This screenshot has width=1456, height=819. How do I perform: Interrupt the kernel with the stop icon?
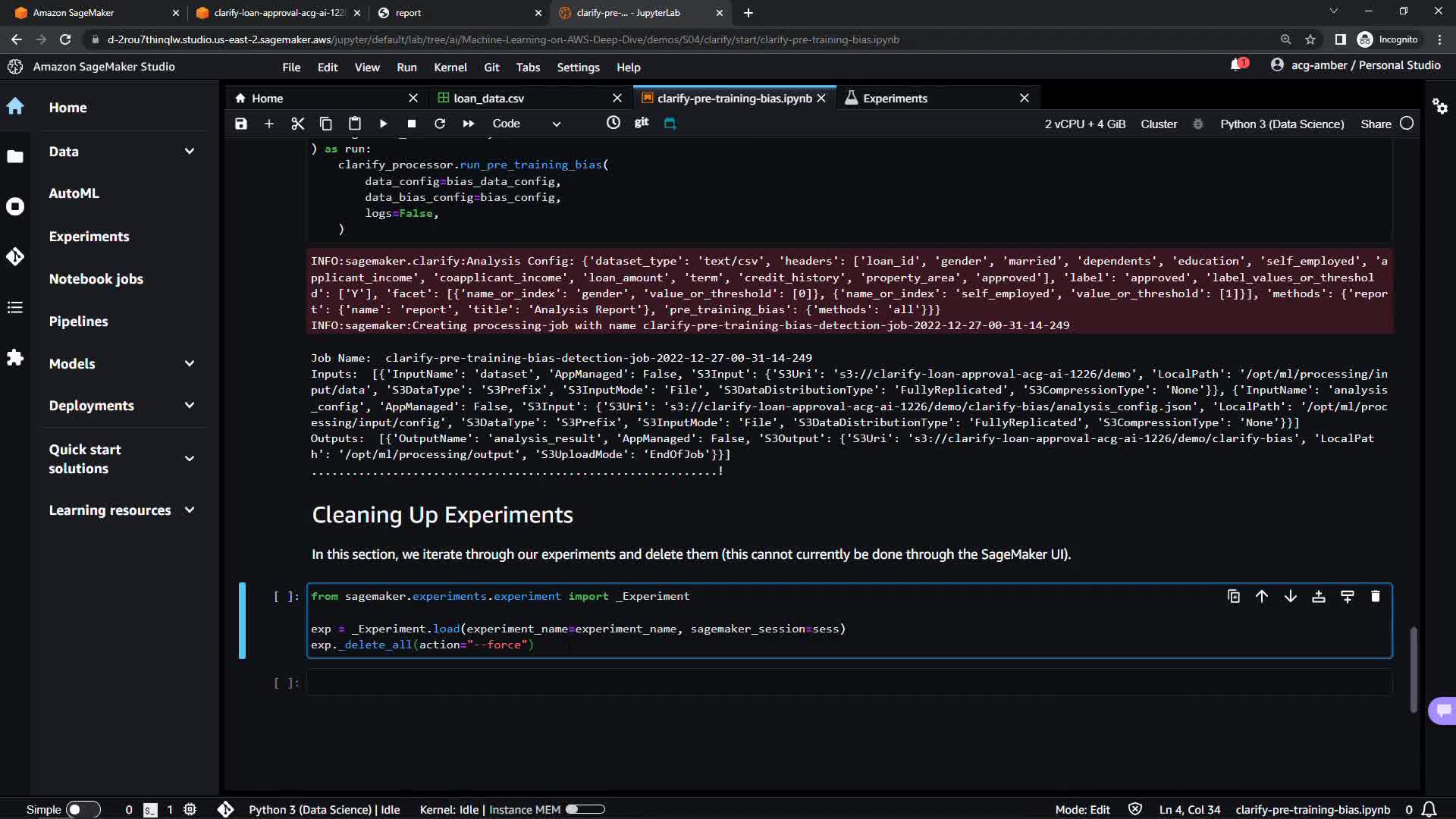[x=411, y=124]
